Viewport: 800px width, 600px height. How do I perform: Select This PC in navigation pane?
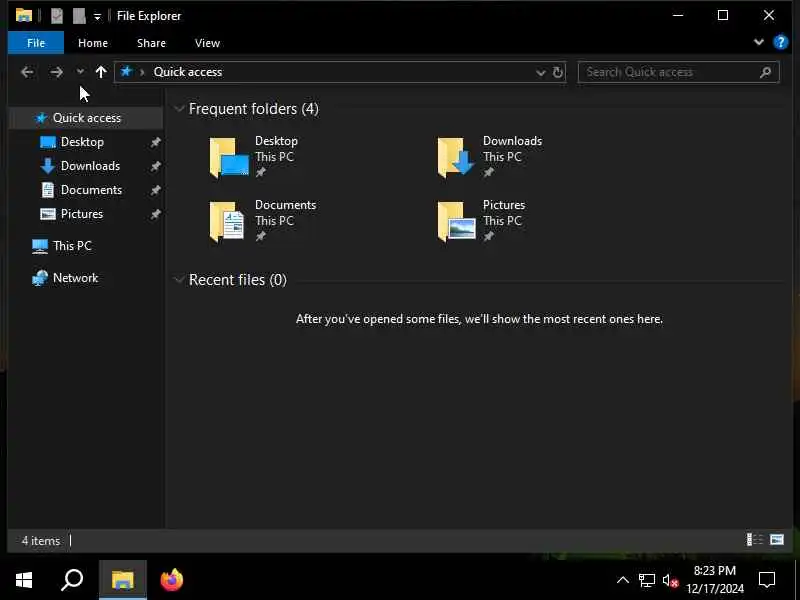pos(72,246)
